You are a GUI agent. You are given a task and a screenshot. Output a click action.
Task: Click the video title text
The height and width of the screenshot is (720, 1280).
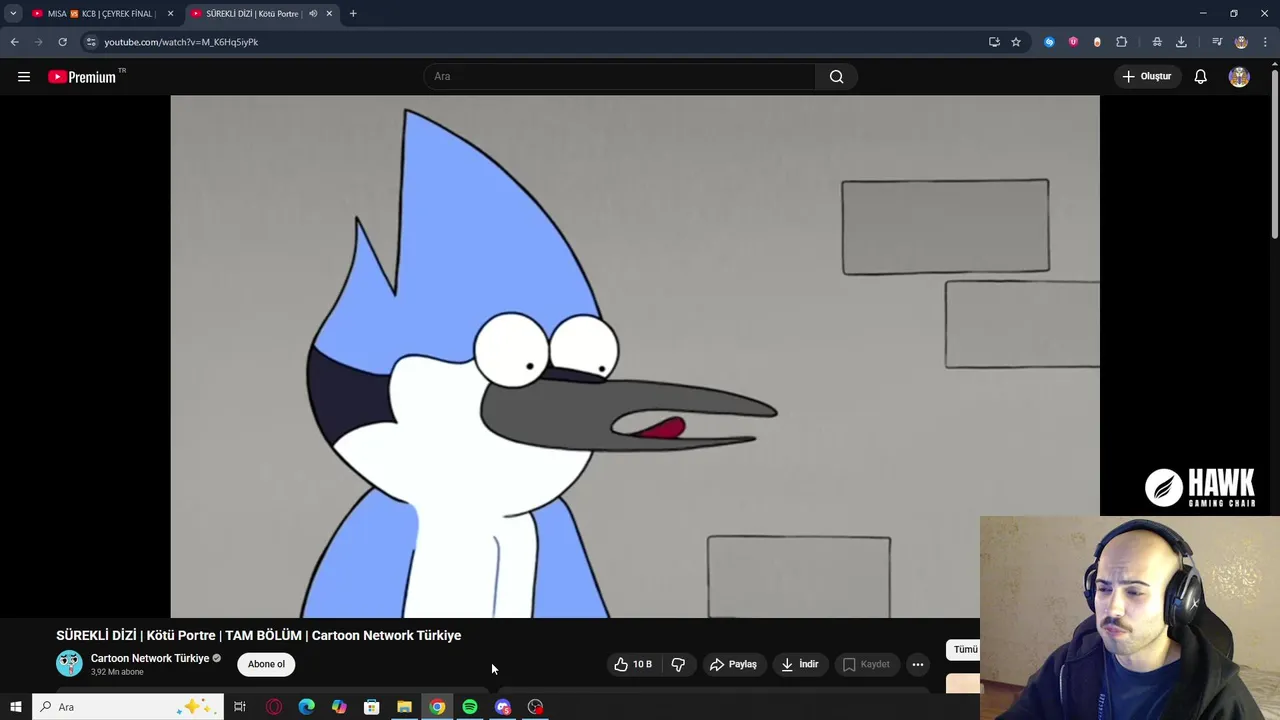click(x=258, y=635)
